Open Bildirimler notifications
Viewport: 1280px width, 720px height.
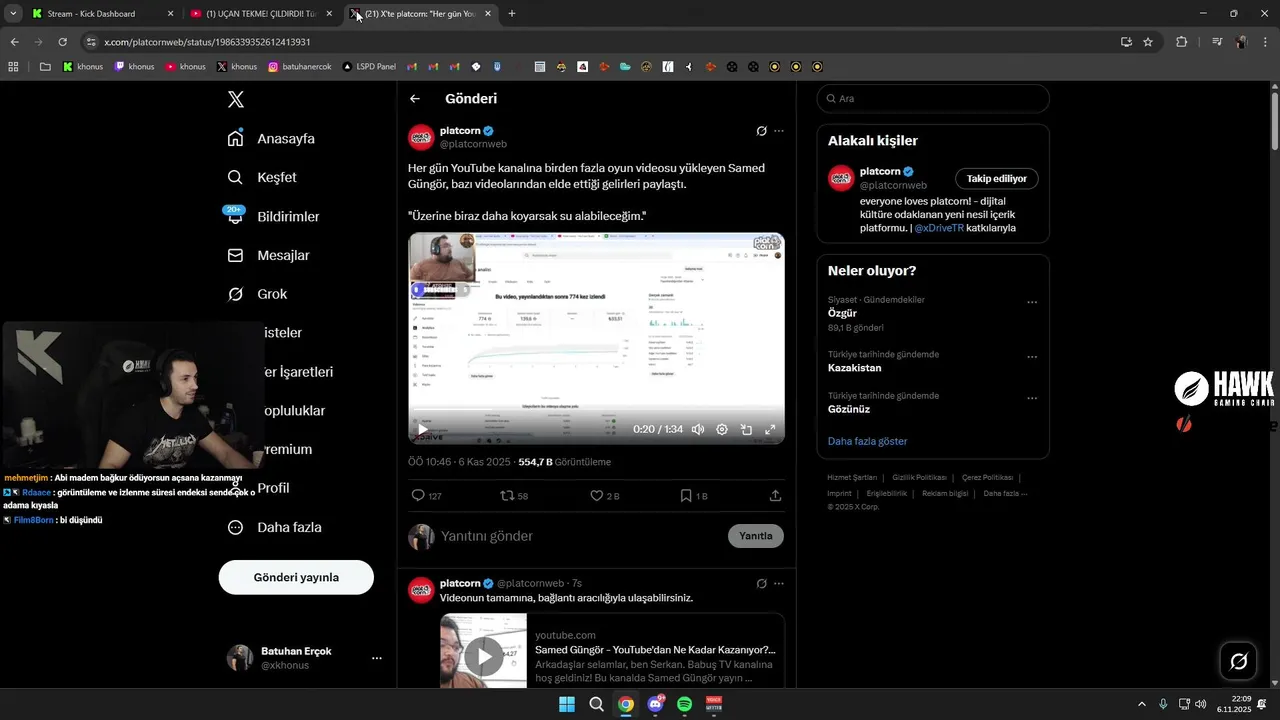(x=273, y=216)
